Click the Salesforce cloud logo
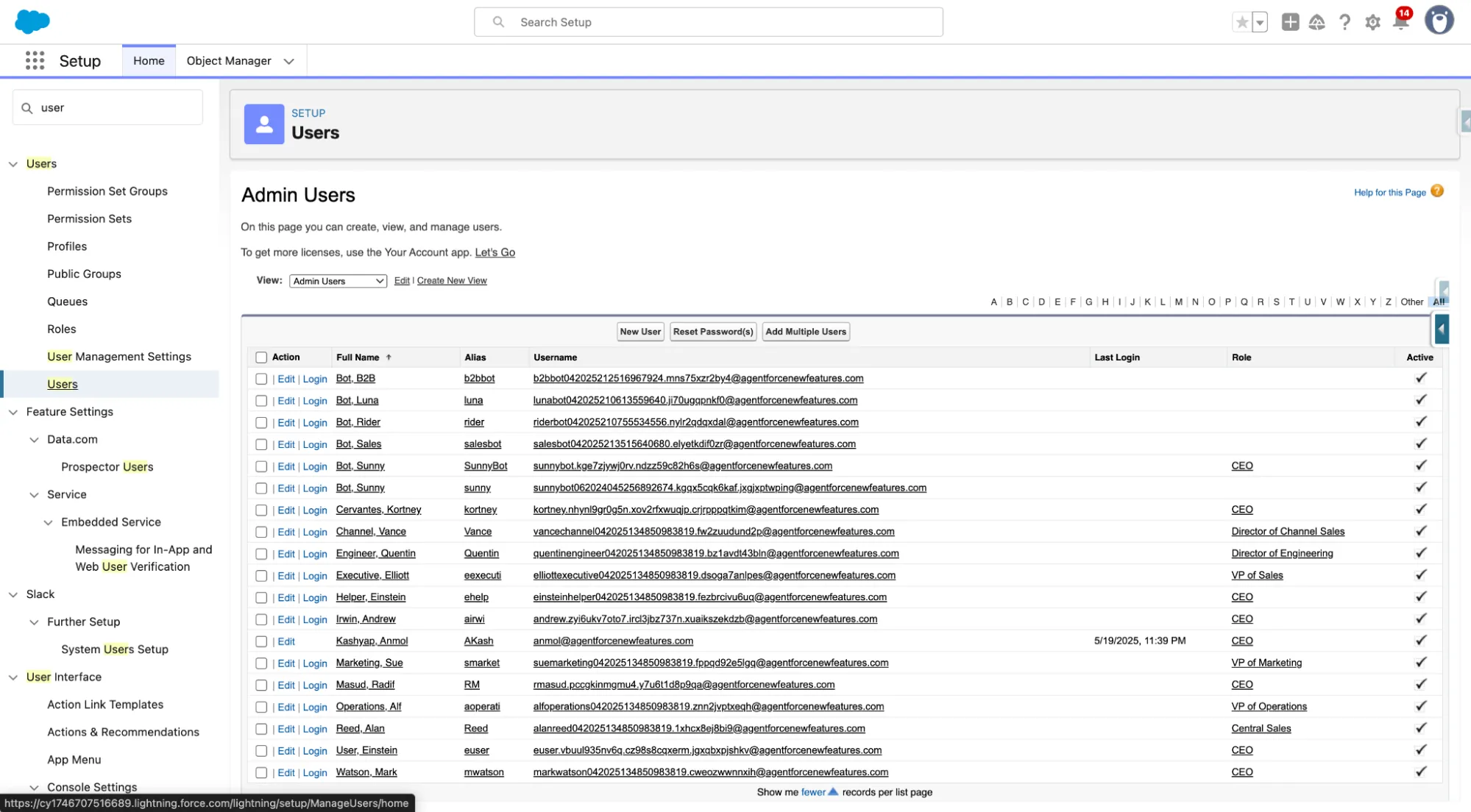Screen dimensions: 1471x812 click(x=32, y=22)
